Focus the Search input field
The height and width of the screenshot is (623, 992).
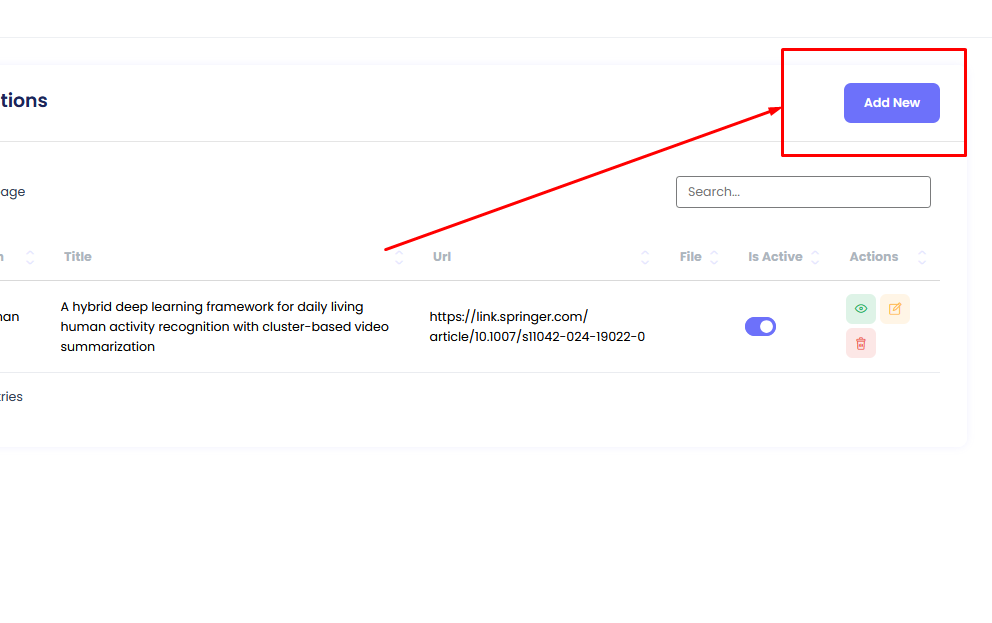(x=803, y=192)
